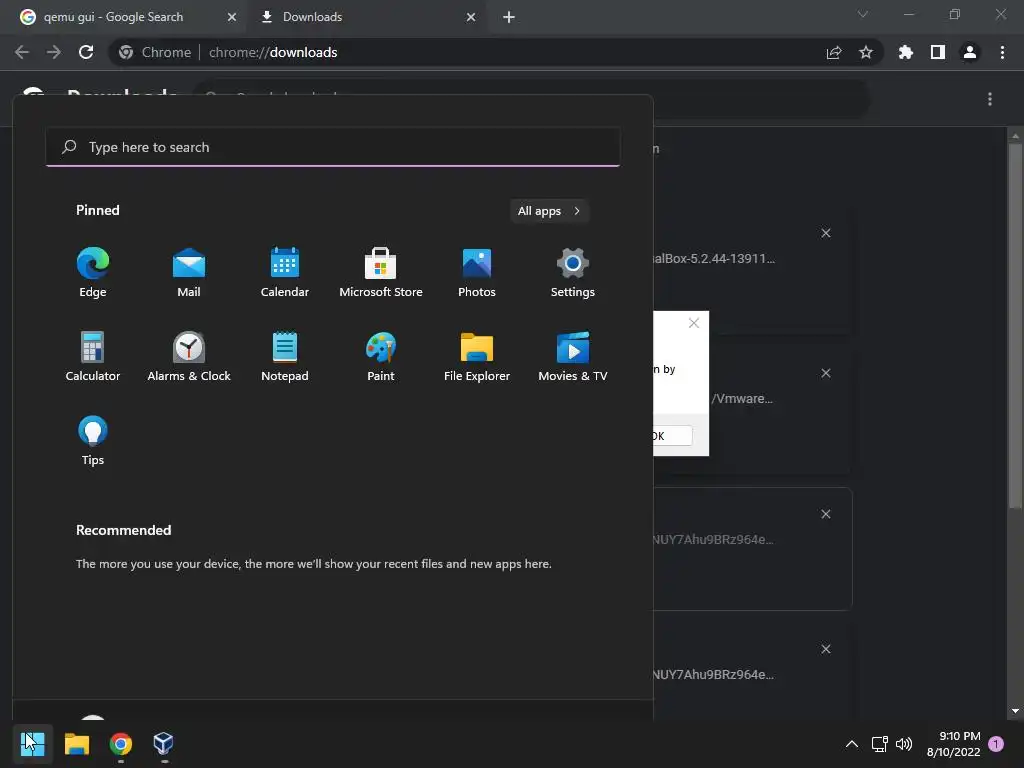Remove Vmware download entry from list

click(x=826, y=373)
